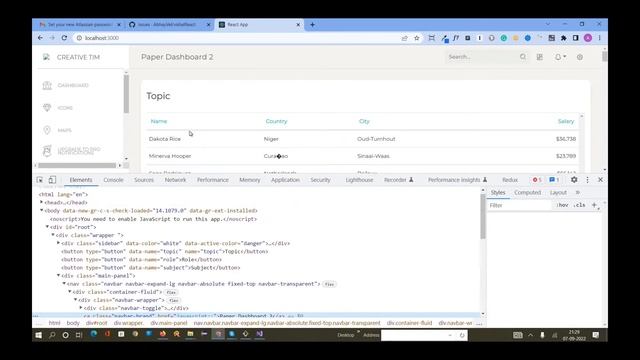Click the Paper Dashboard 2 brand link
The height and width of the screenshot is (360, 640).
click(x=177, y=57)
